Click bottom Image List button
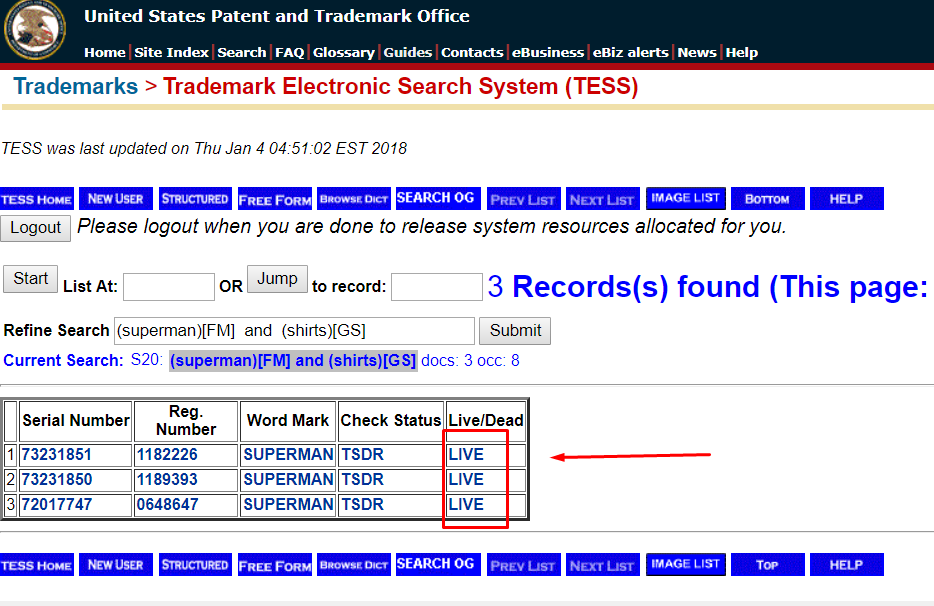Viewport: 934px width, 606px height. pos(686,564)
